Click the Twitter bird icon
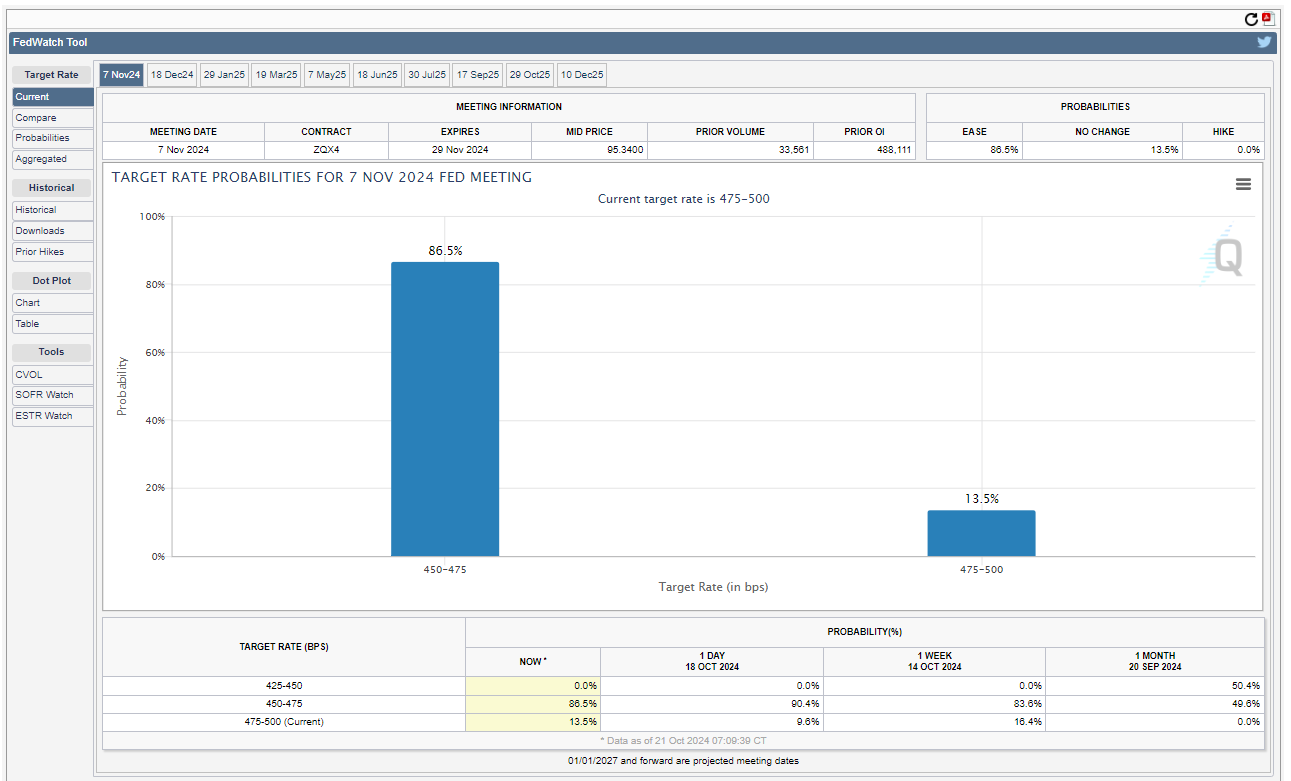 point(1264,42)
